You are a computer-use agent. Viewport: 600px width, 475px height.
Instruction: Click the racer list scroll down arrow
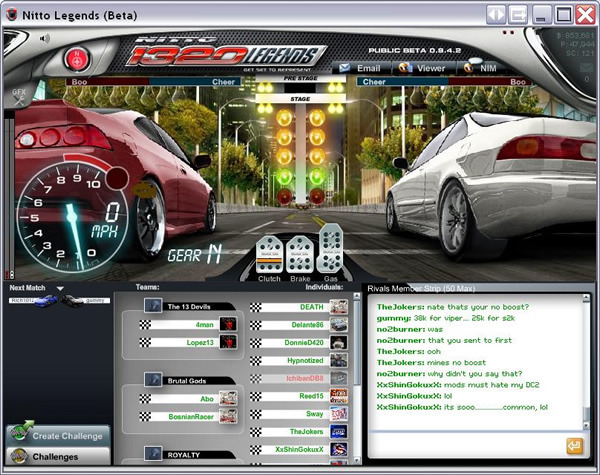coord(357,460)
